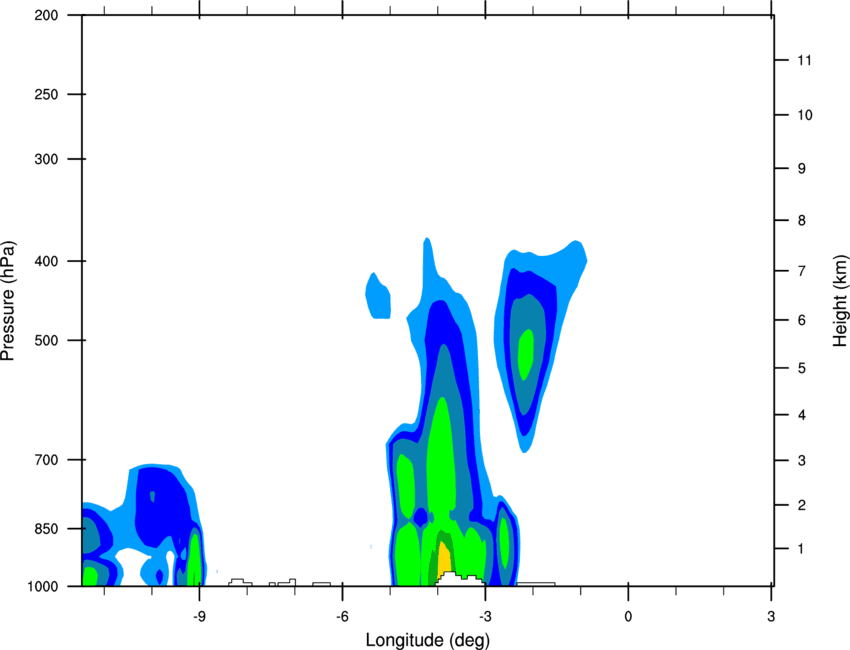Select the 400 pressure tick label

[46, 261]
